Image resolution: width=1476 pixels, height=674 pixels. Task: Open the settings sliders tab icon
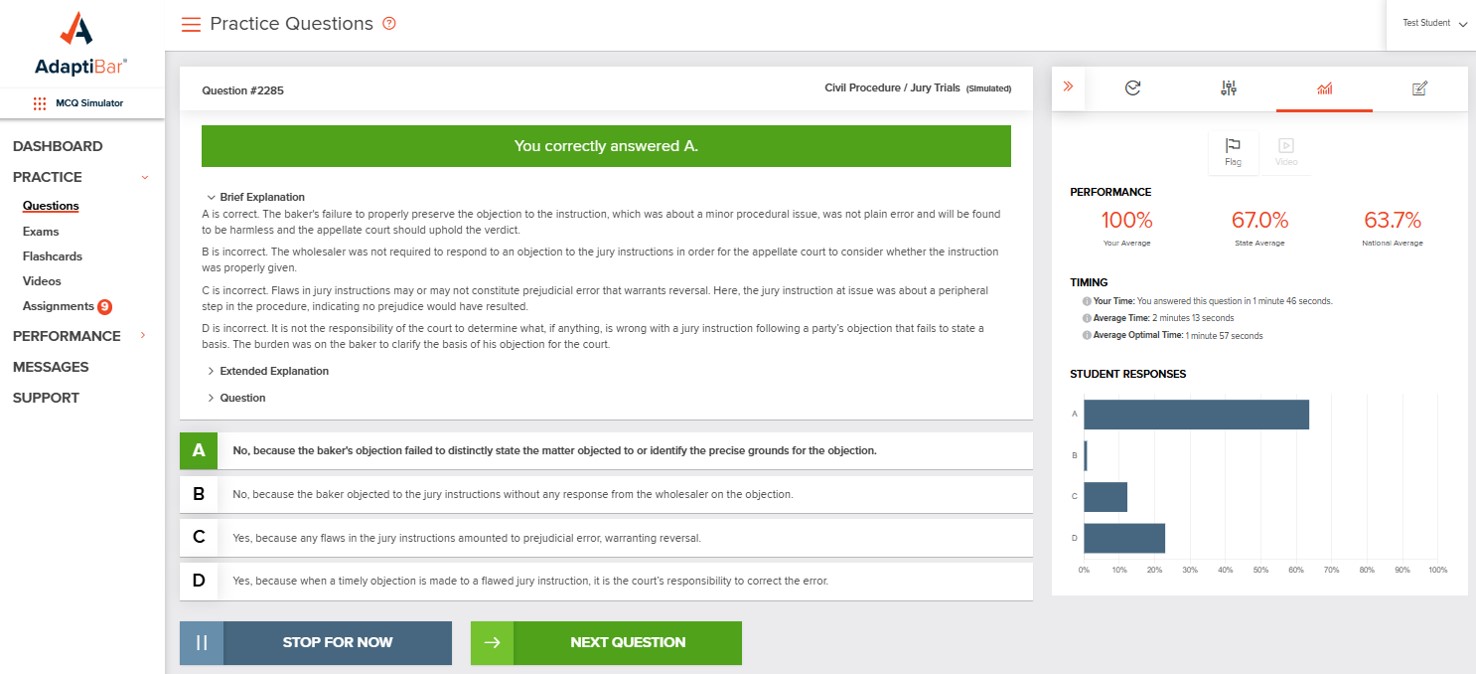coord(1229,88)
